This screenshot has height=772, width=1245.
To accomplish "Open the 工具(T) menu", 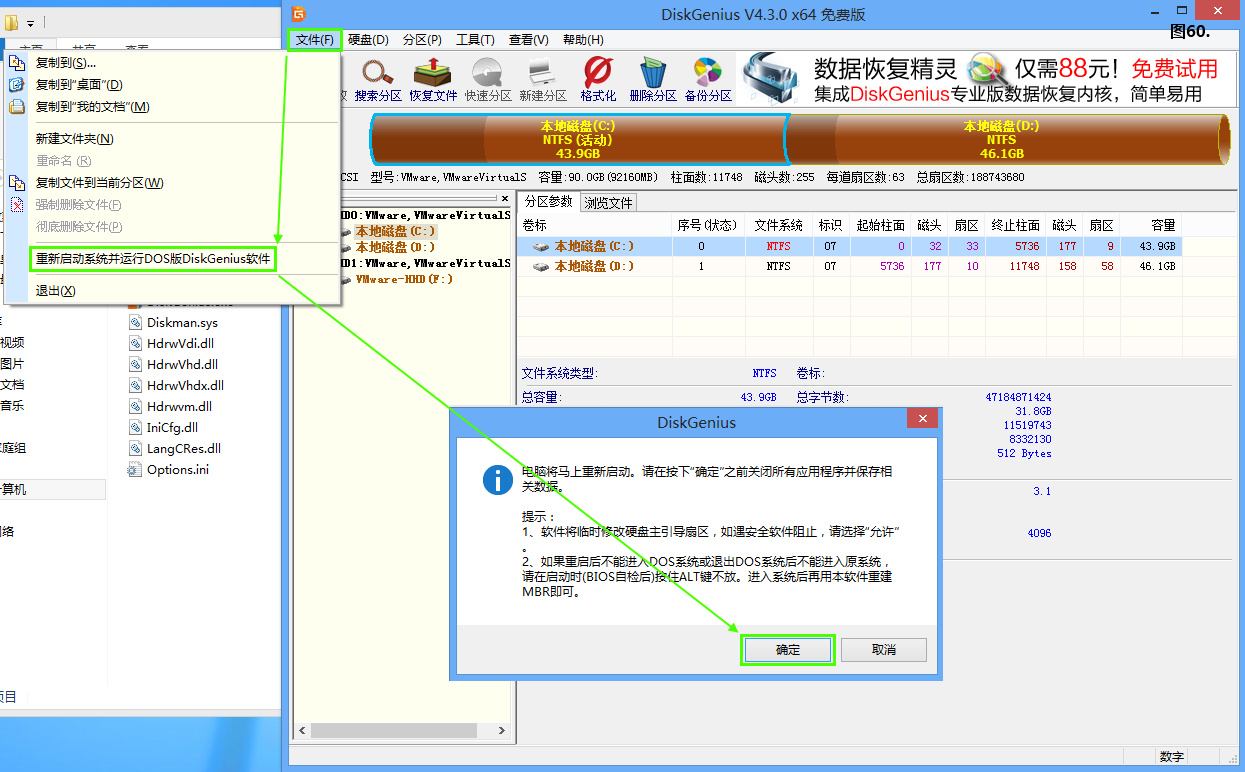I will pos(475,40).
